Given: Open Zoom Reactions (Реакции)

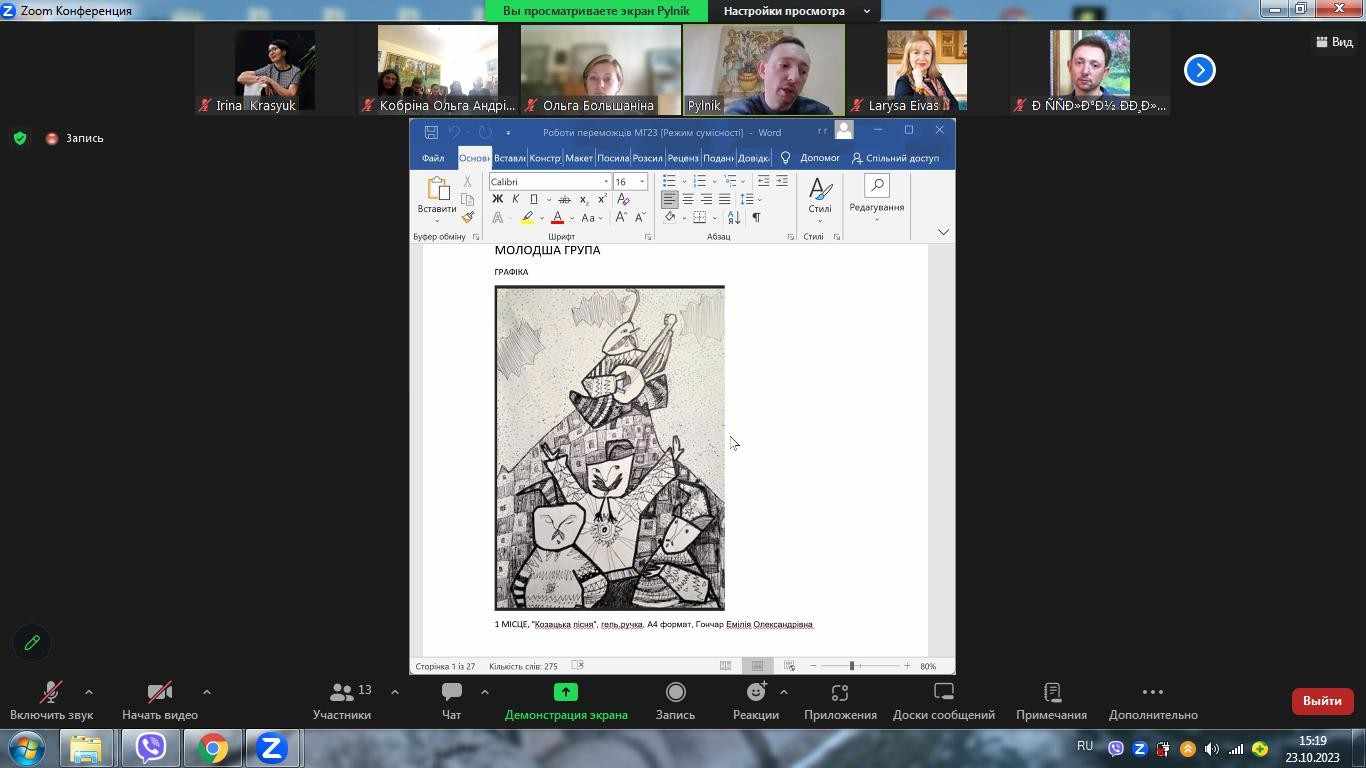Looking at the screenshot, I should coord(756,701).
